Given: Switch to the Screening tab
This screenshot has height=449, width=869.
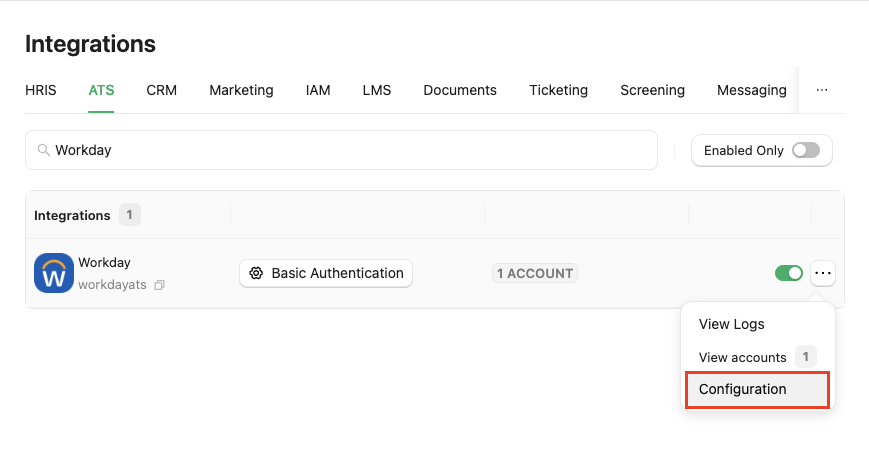Looking at the screenshot, I should click(x=652, y=90).
